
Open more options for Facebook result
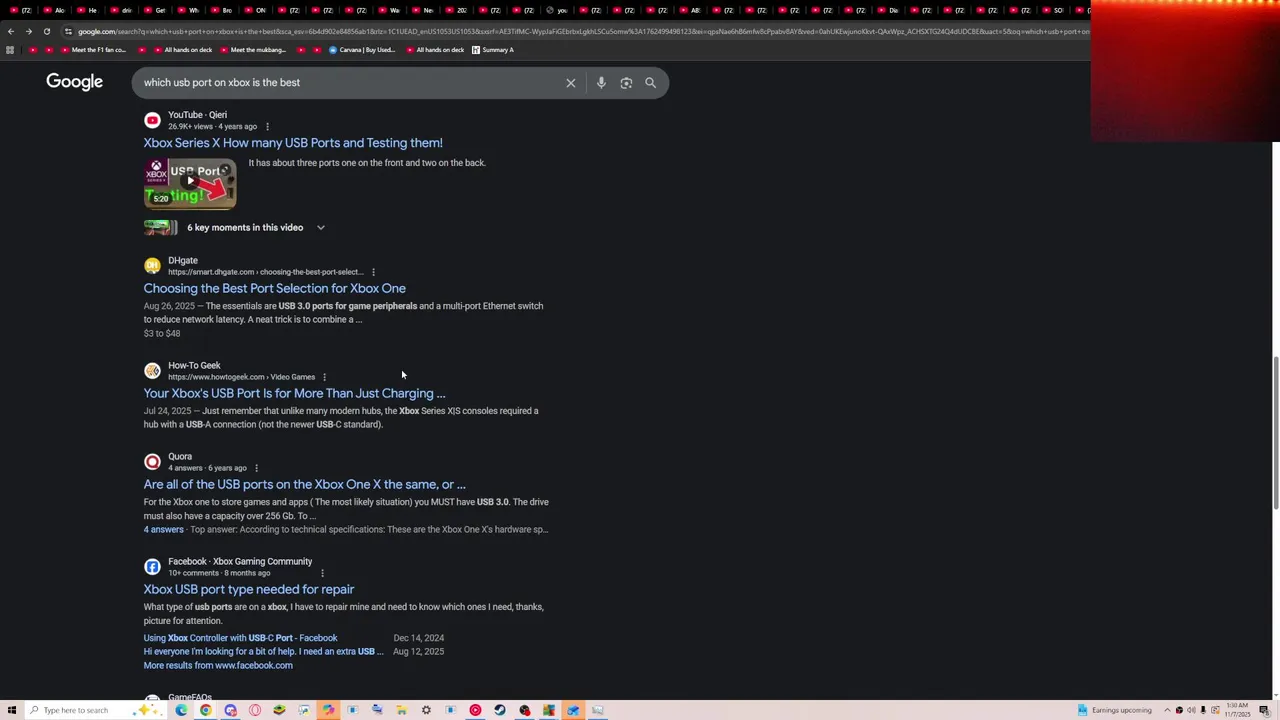322,573
